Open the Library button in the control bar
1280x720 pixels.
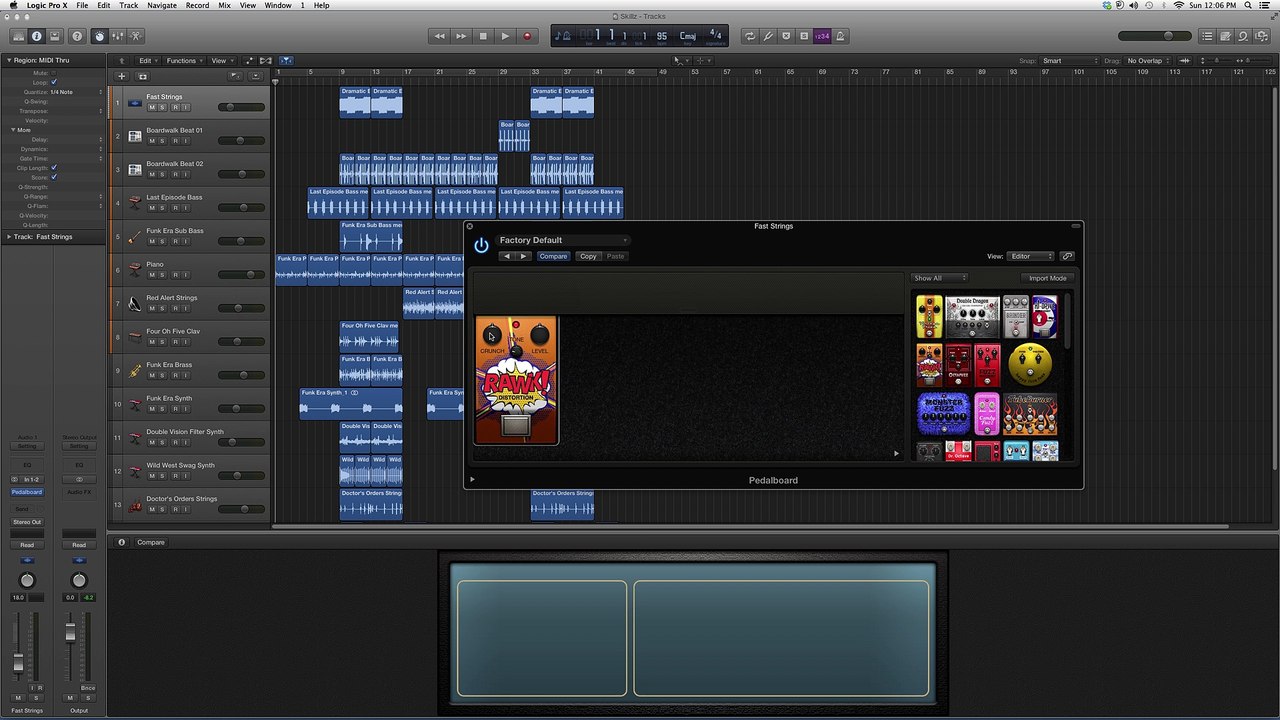pos(18,36)
